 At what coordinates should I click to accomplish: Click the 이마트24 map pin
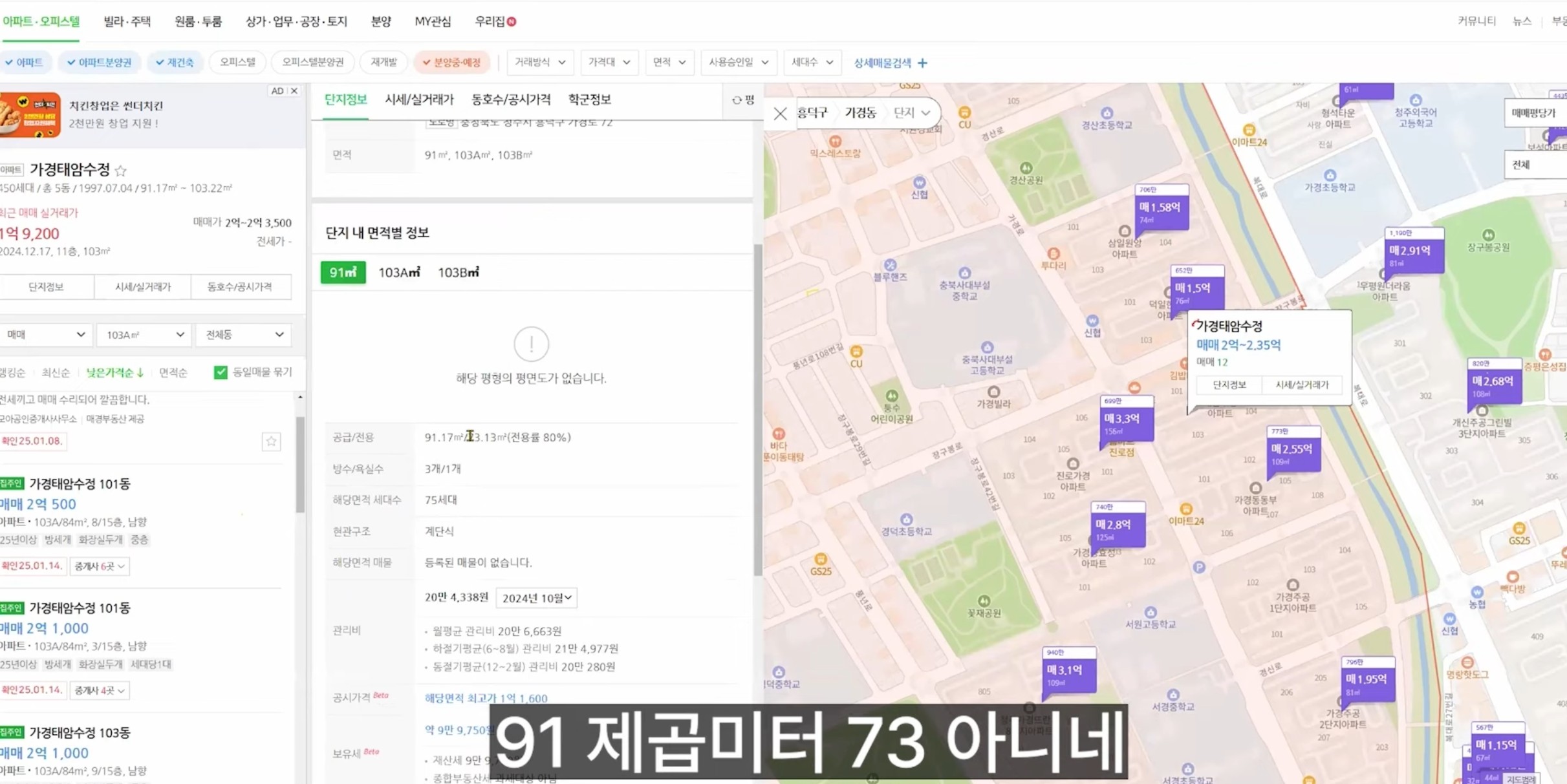(1249, 131)
